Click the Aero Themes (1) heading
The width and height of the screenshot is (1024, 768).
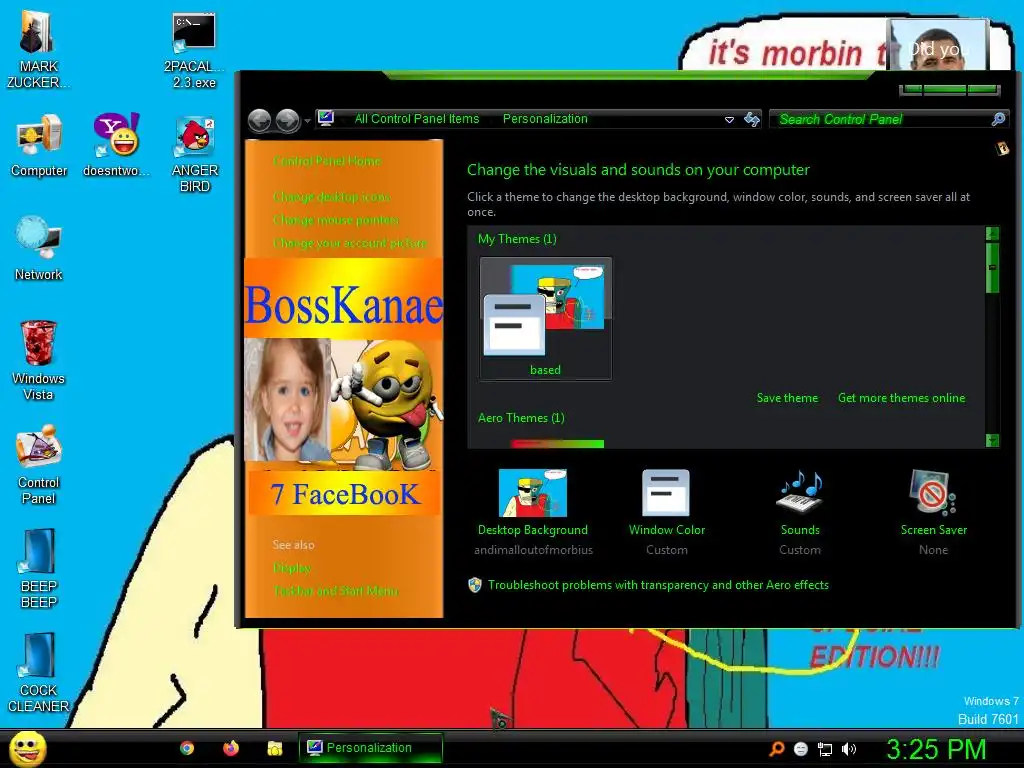click(520, 418)
